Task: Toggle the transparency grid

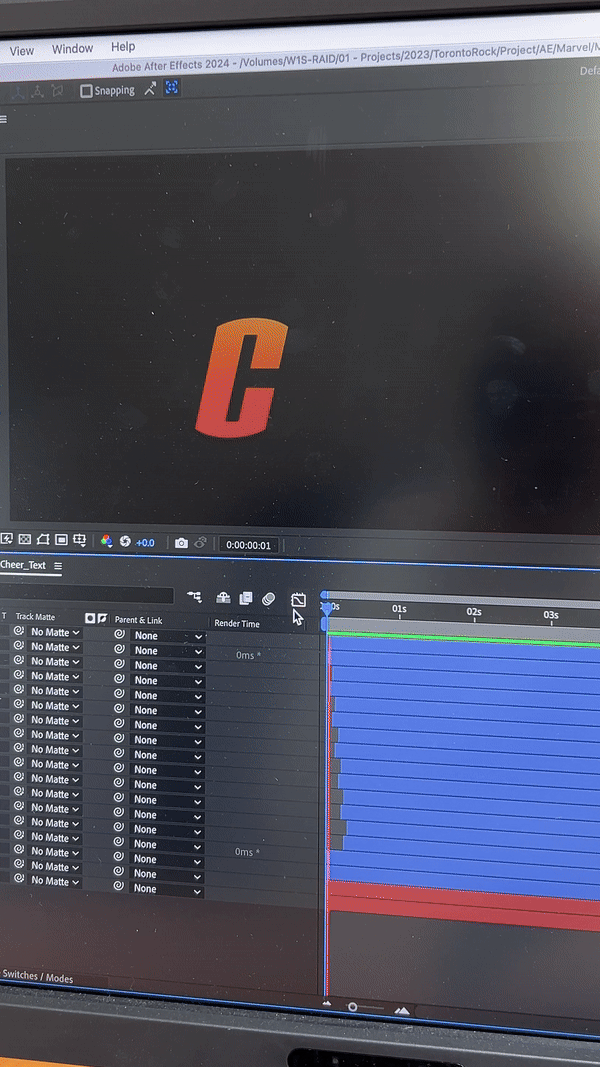Action: 25,540
